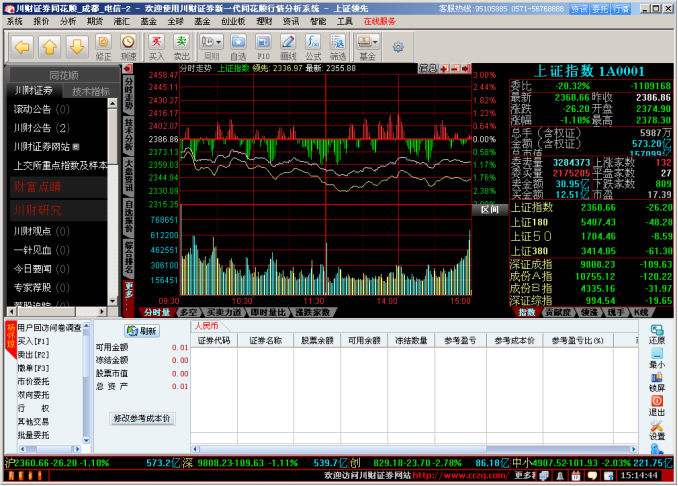The width and height of the screenshot is (678, 486).
Task: Switch to the 技术指标 tab
Action: click(91, 91)
